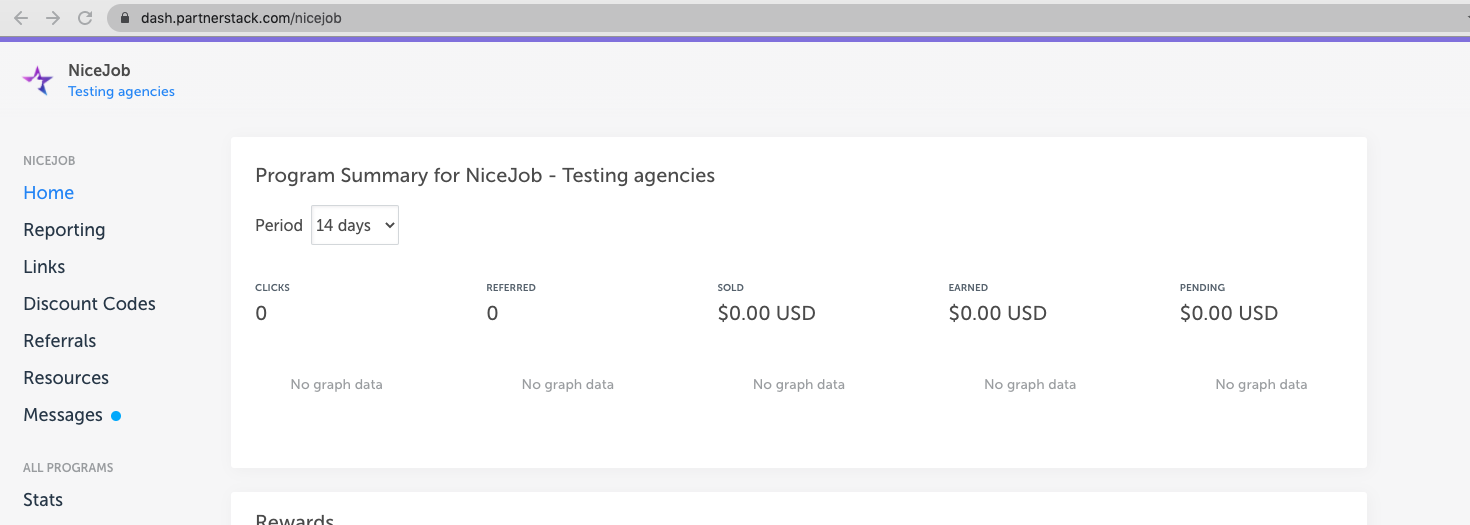The image size is (1470, 525).
Task: Click the browser address bar URL
Action: [x=239, y=18]
